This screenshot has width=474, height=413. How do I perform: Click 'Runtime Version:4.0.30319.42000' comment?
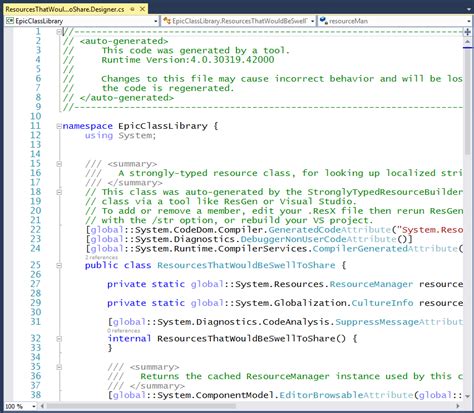(188, 60)
